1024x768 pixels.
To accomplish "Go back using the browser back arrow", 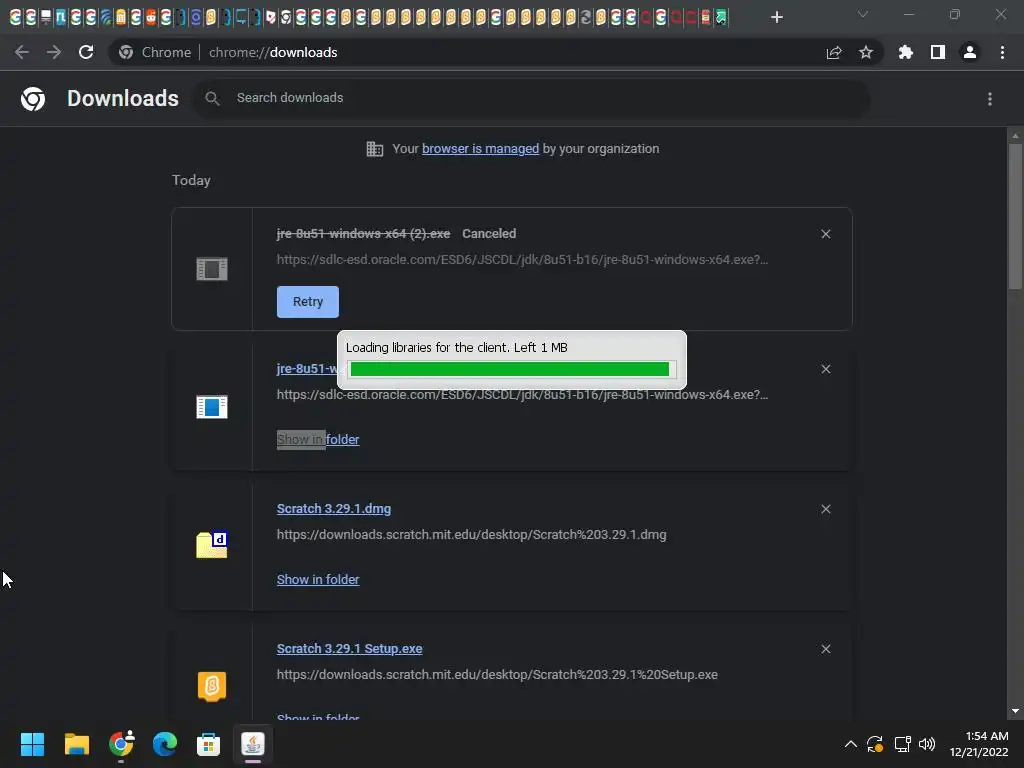I will 22,52.
